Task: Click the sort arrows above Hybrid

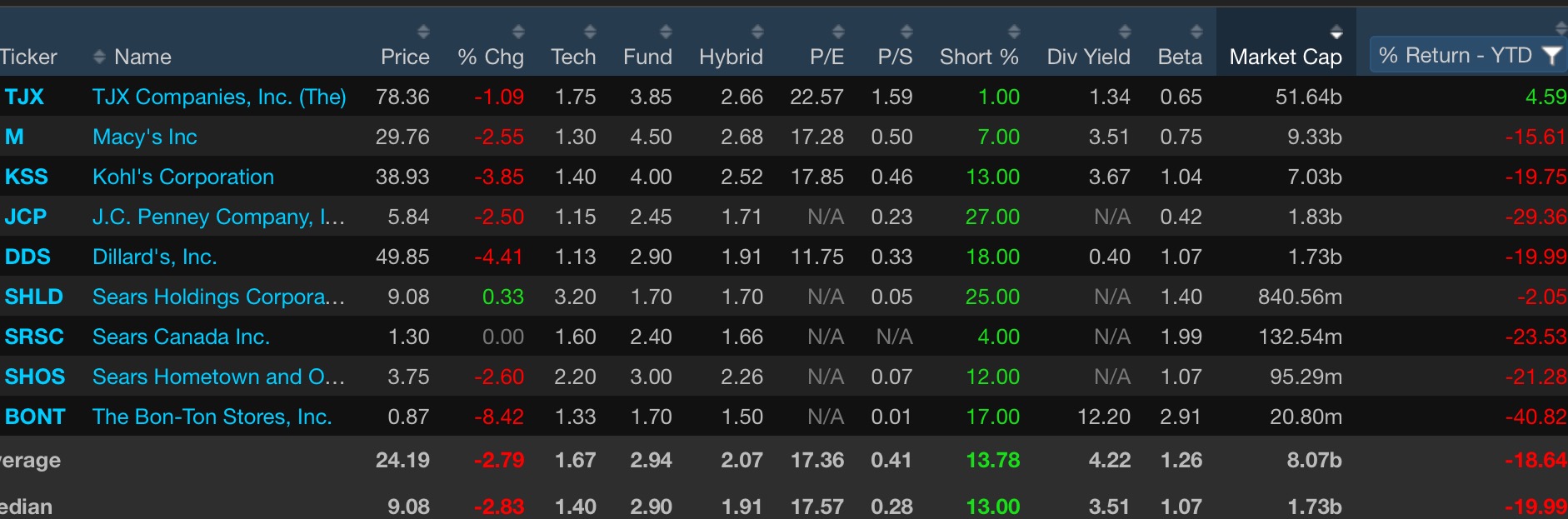Action: pos(757,32)
